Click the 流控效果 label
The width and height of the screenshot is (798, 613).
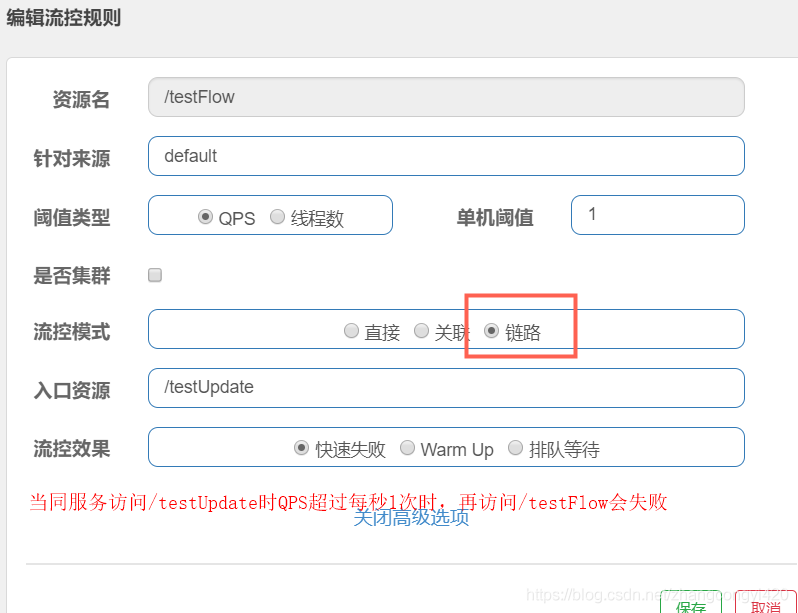coord(72,449)
